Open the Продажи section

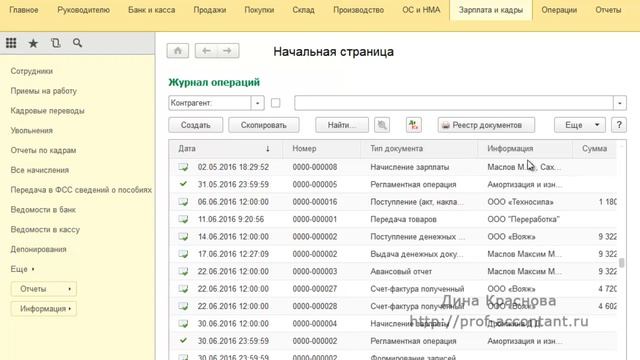210,10
